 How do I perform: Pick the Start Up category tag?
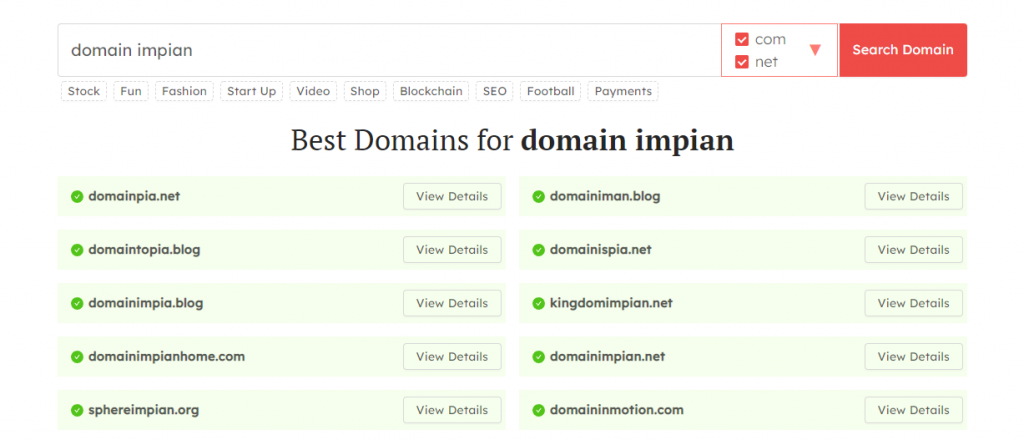coord(251,91)
